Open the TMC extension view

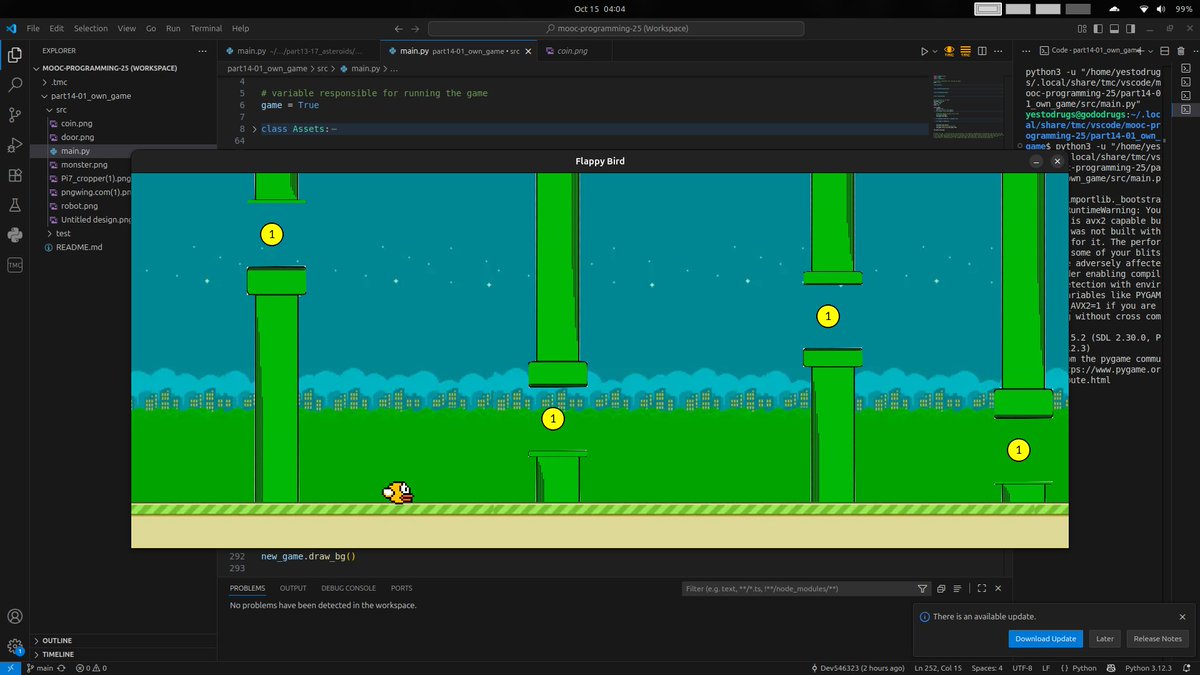click(15, 265)
